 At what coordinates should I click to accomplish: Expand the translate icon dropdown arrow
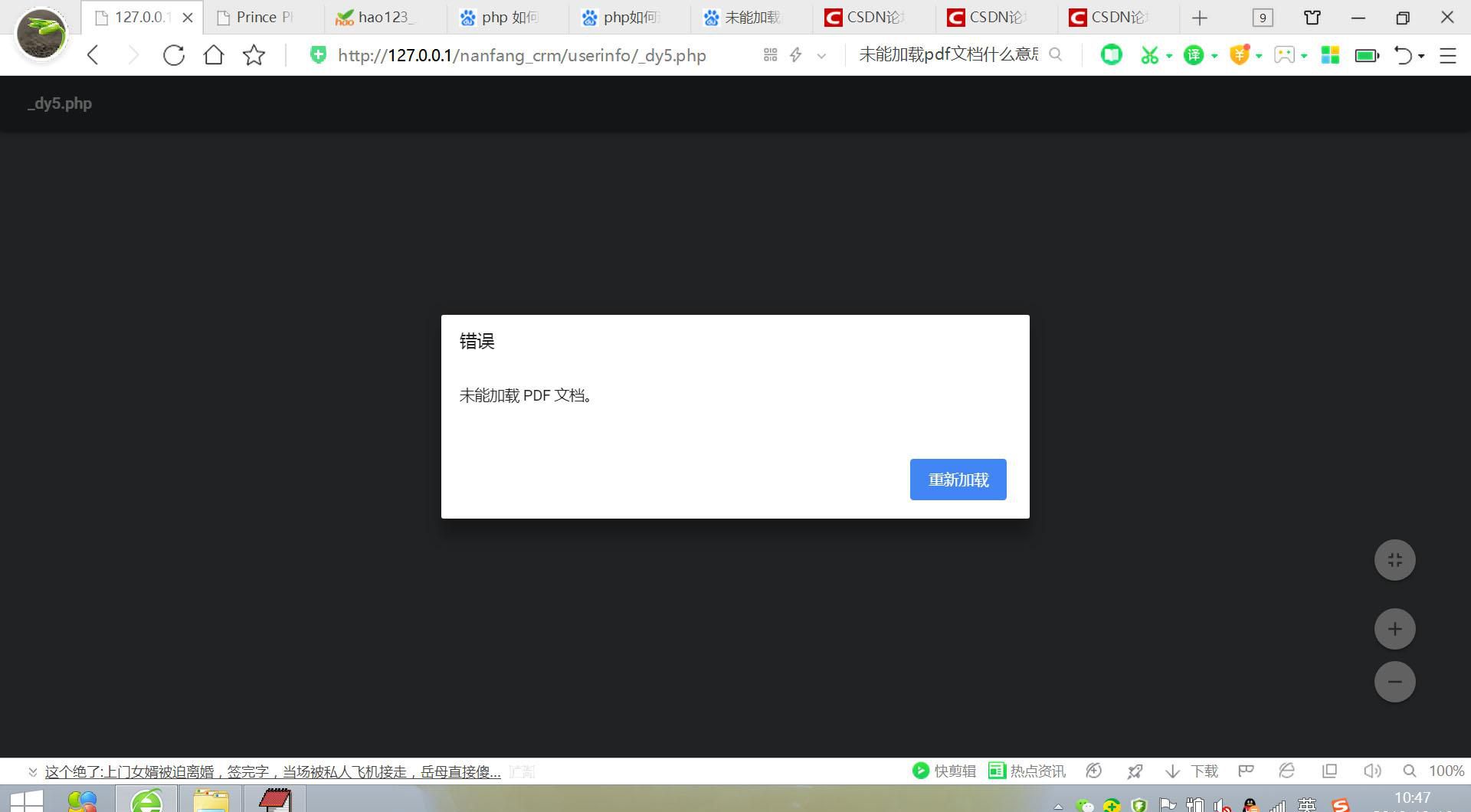1213,56
